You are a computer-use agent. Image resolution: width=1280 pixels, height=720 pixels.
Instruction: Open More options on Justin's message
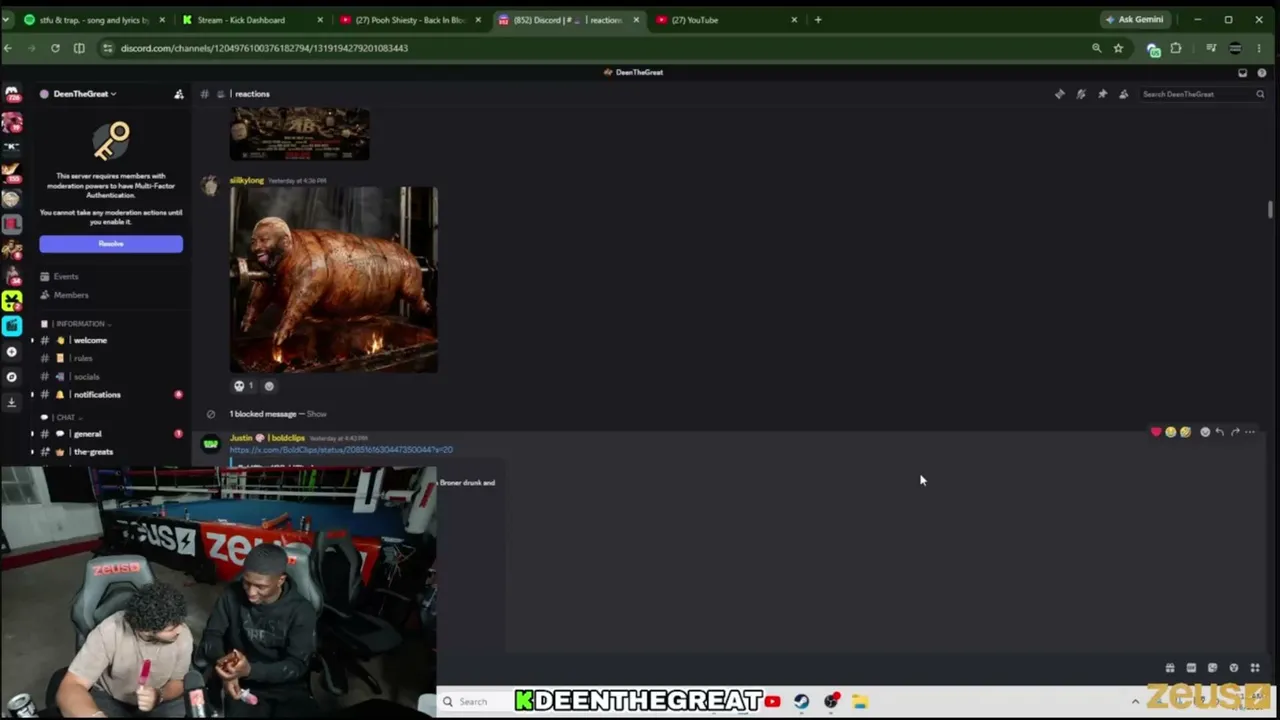point(1250,432)
